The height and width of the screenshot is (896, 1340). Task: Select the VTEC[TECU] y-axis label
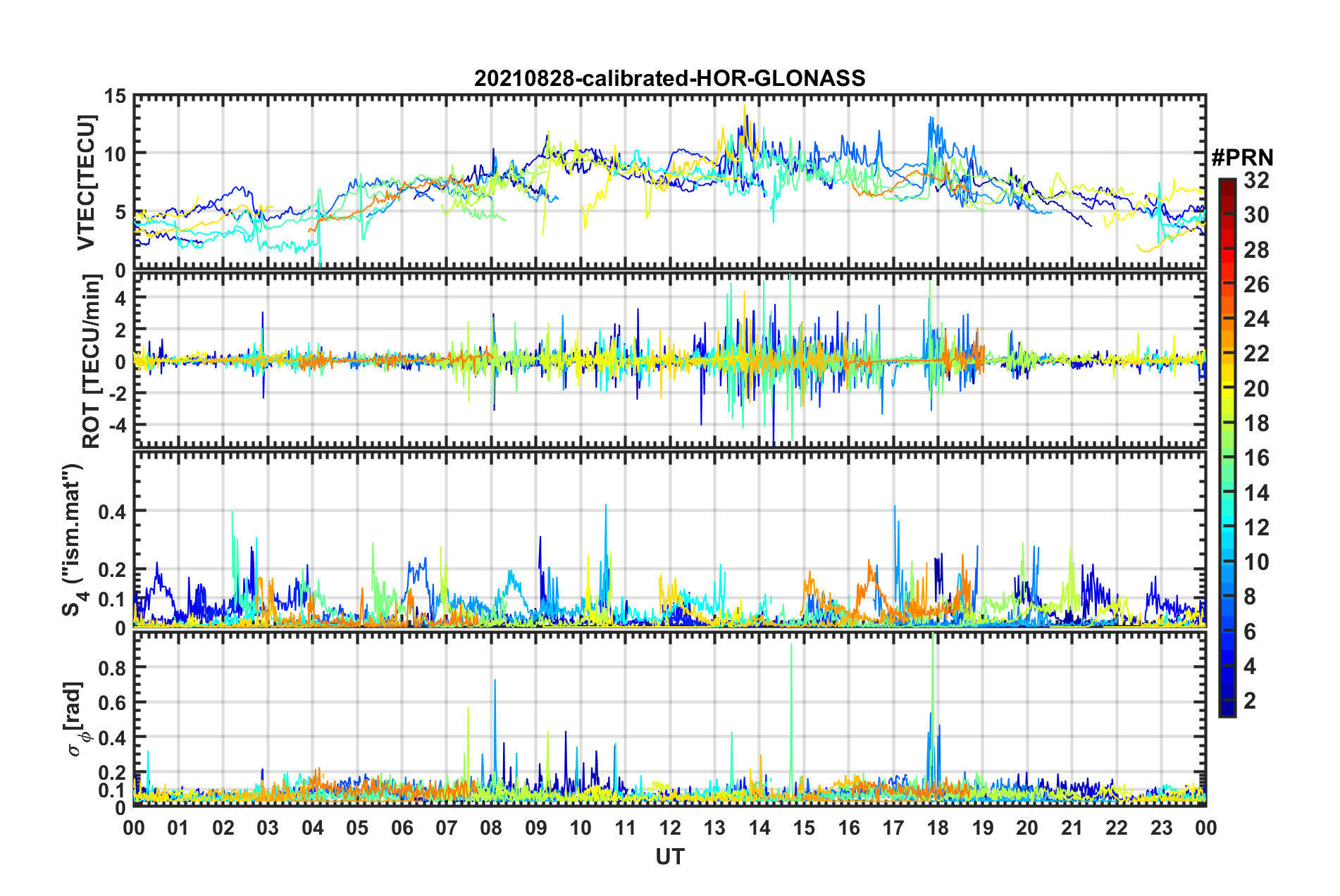point(86,182)
